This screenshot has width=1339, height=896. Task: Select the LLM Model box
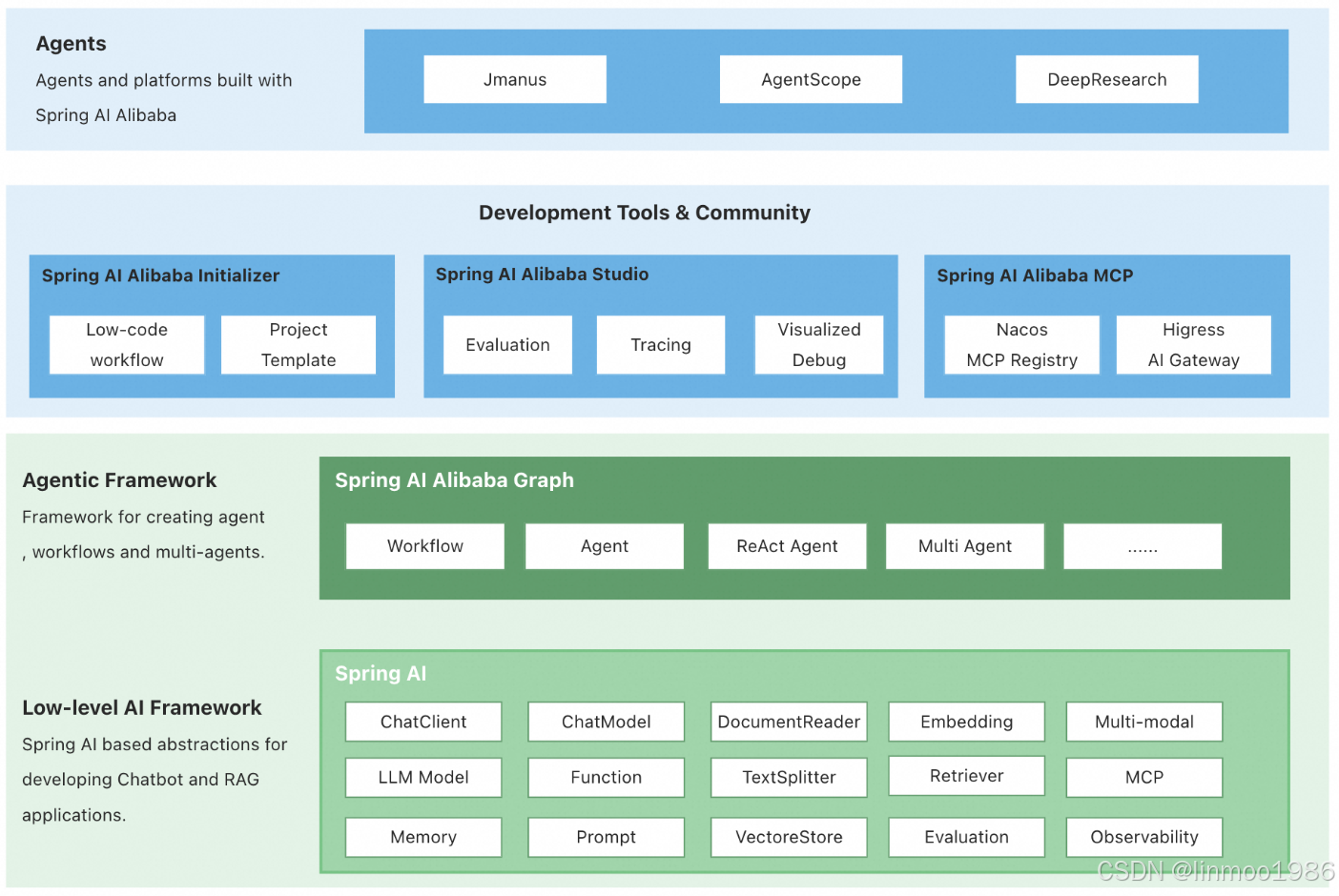tap(423, 778)
